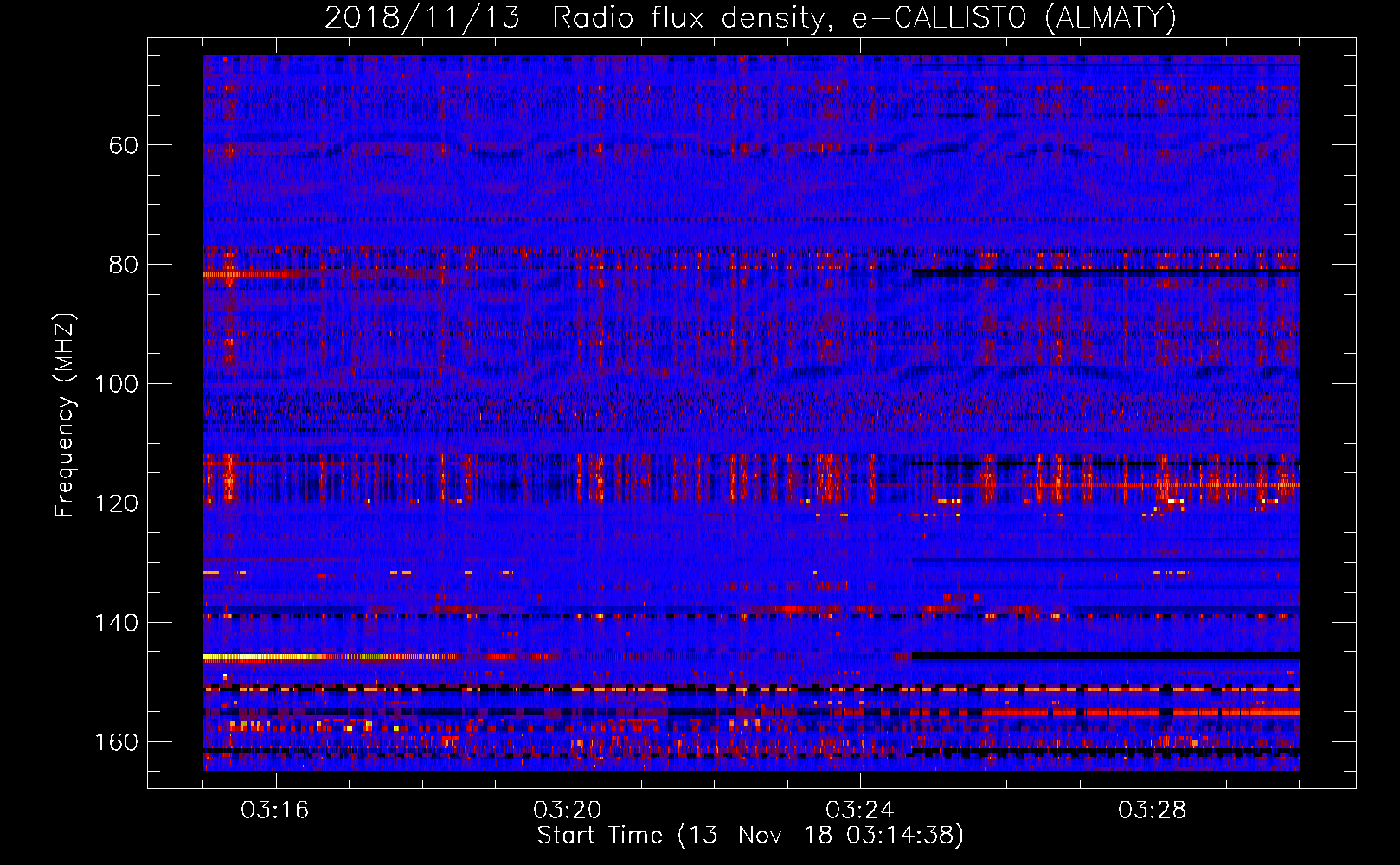Click the 03:20 time tick label
Screen dimensions: 1400x865
tap(568, 811)
